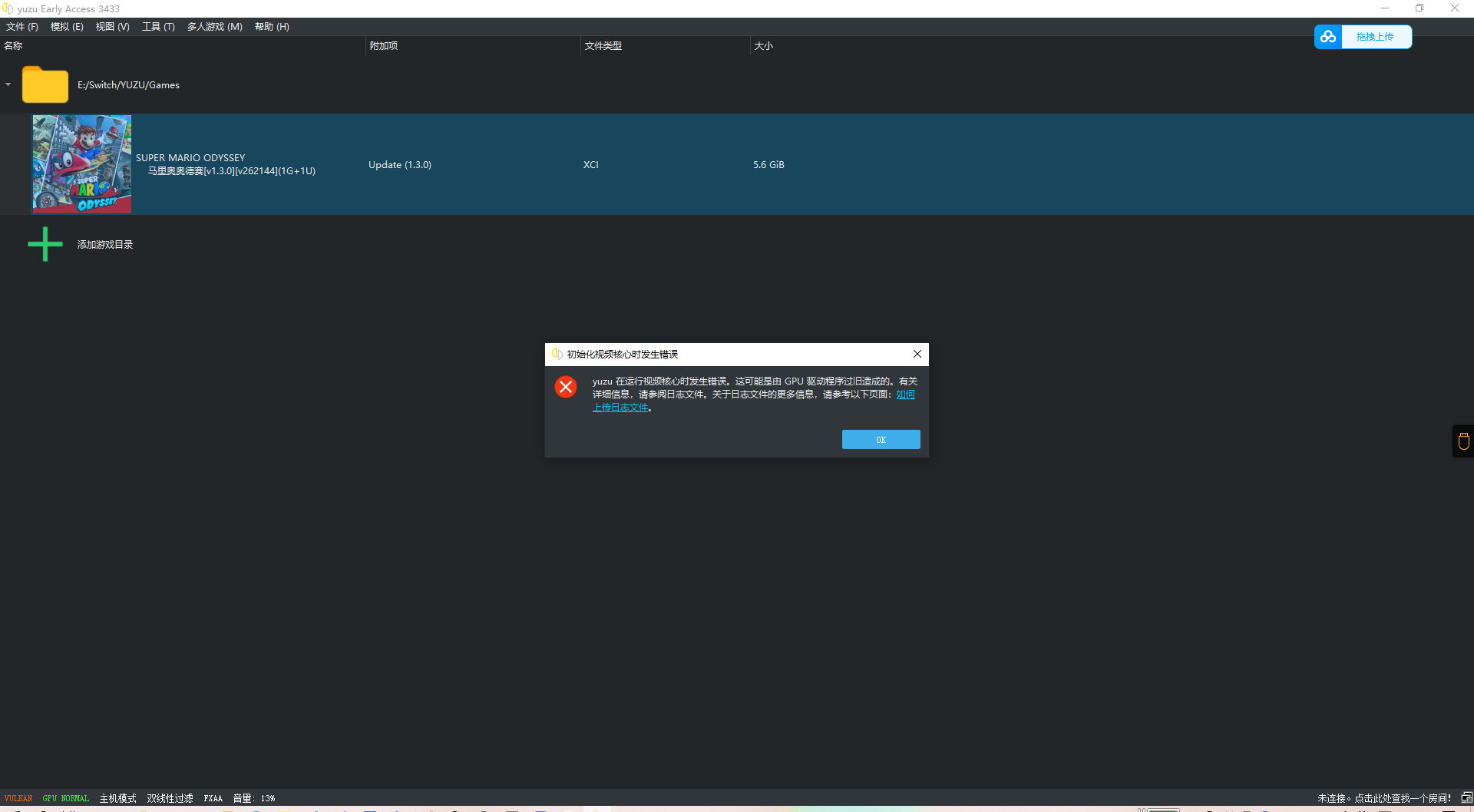Click the red error icon in the dialog
Viewport: 1474px width, 812px height.
(566, 387)
